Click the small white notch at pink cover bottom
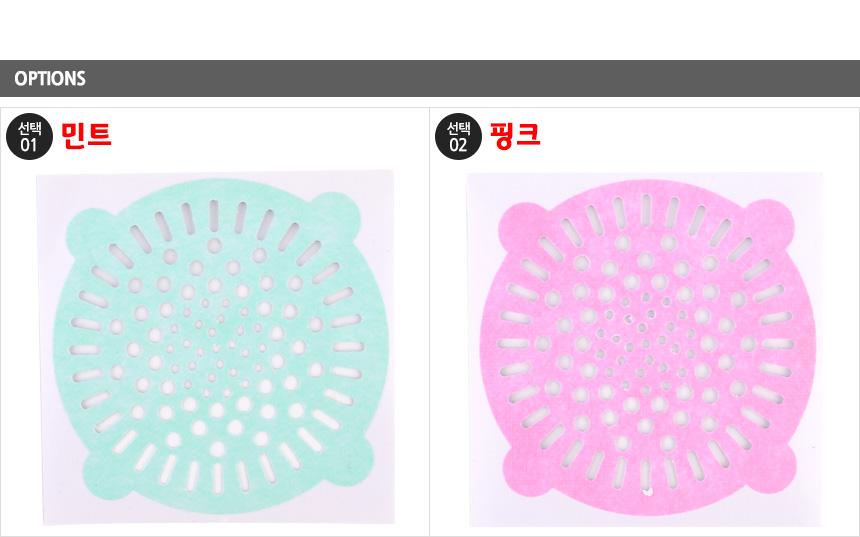 (647, 491)
